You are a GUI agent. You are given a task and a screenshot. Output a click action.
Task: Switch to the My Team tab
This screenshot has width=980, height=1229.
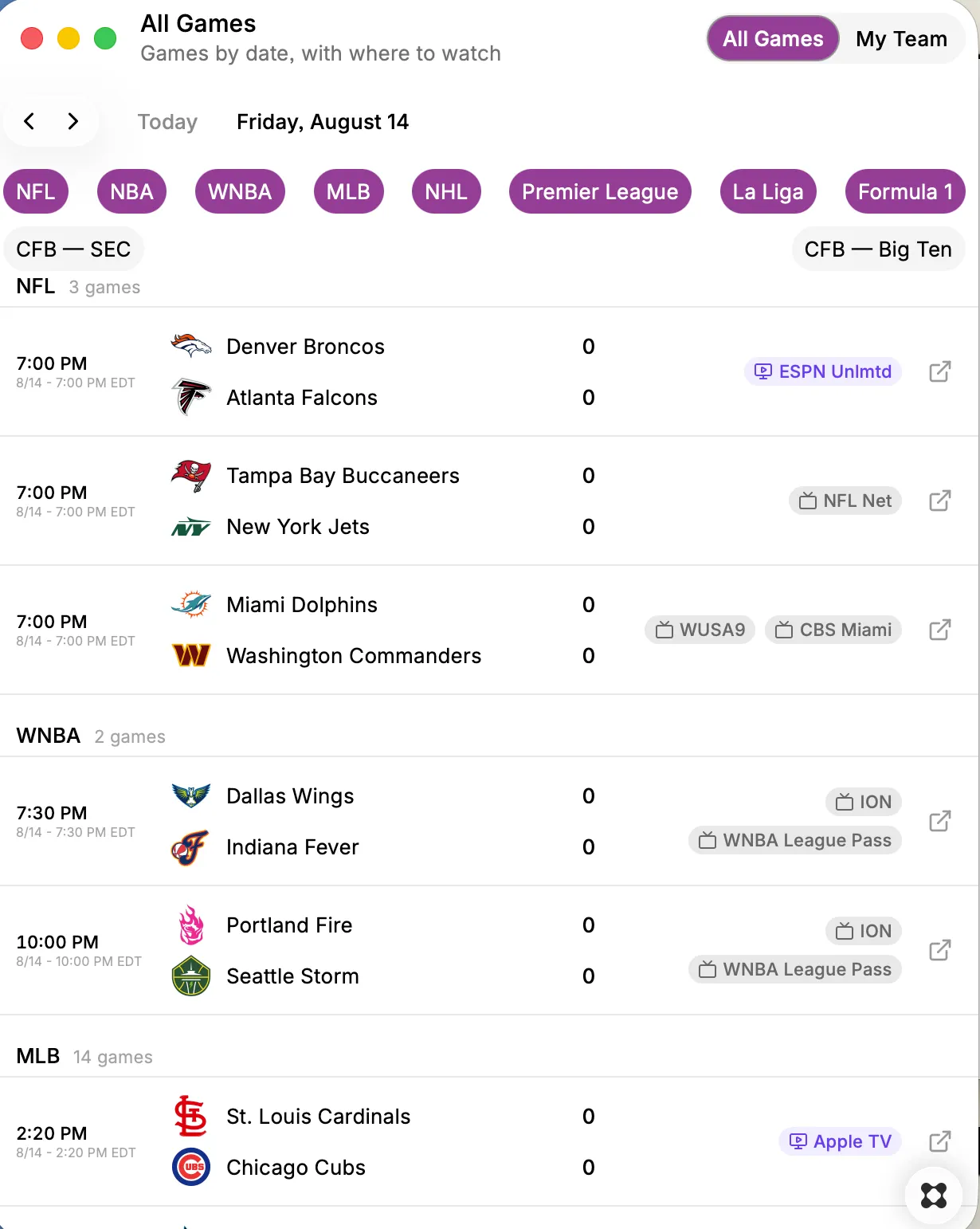pyautogui.click(x=901, y=38)
